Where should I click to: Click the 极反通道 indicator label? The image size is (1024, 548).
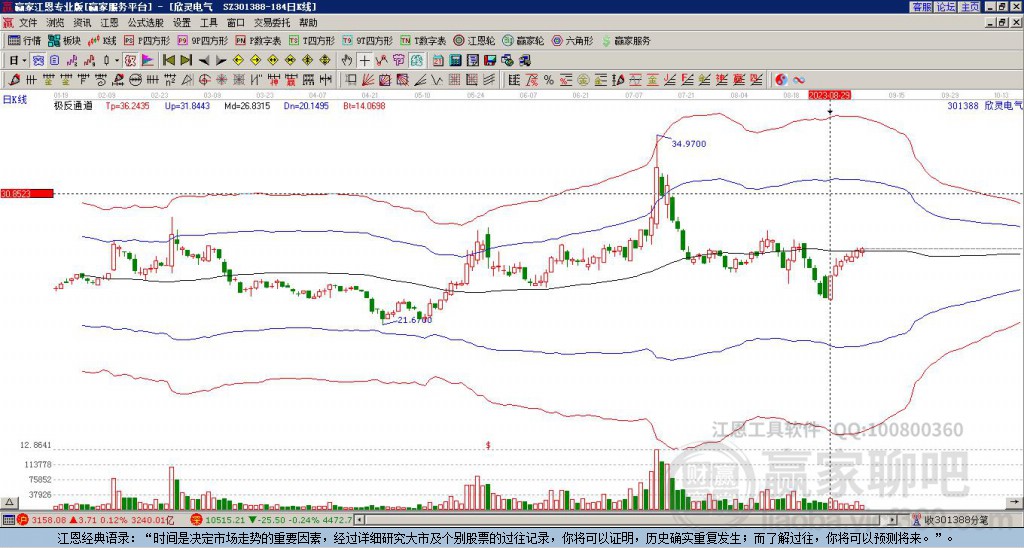point(73,105)
